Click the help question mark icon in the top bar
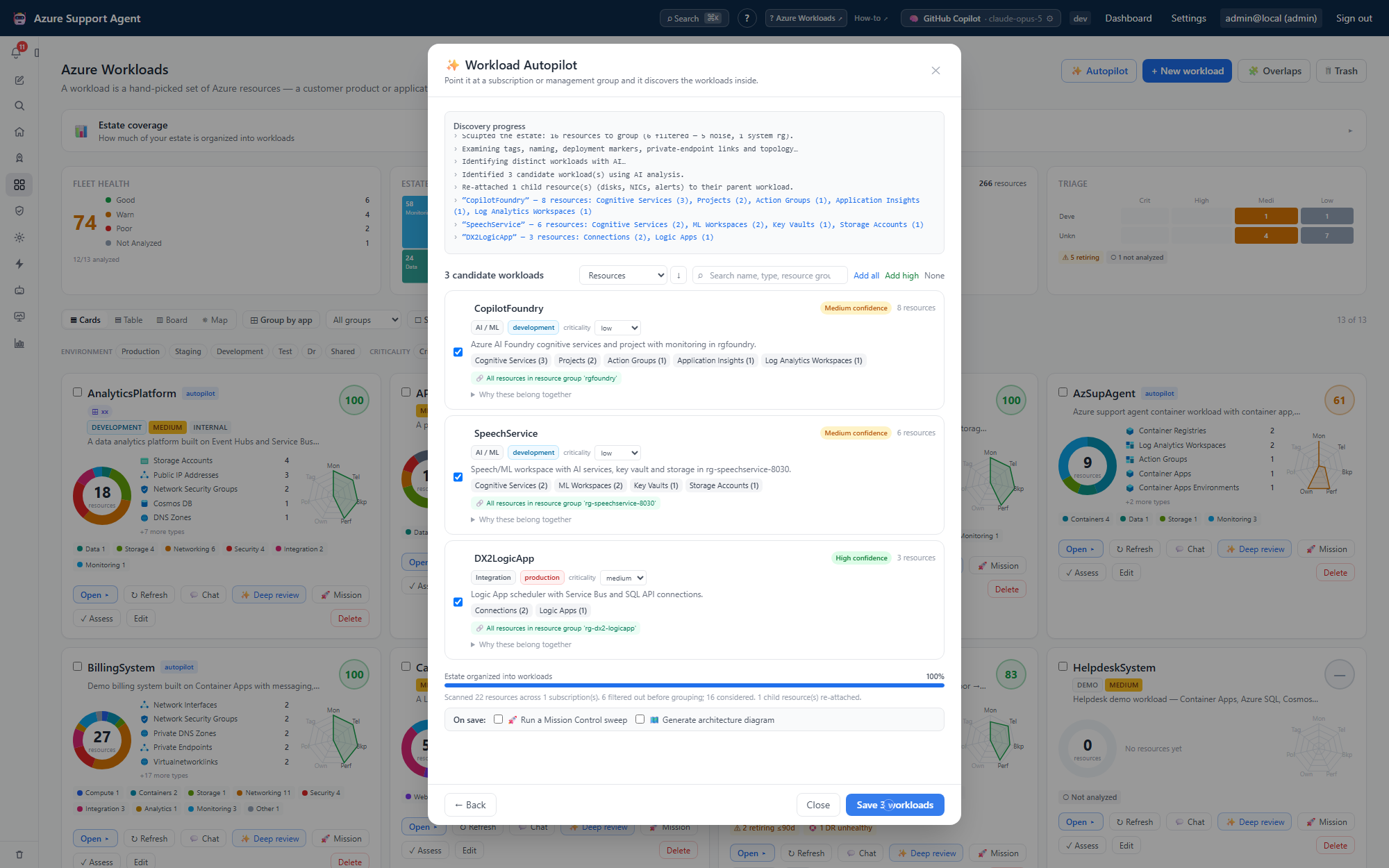Viewport: 1389px width, 868px height. pos(747,18)
